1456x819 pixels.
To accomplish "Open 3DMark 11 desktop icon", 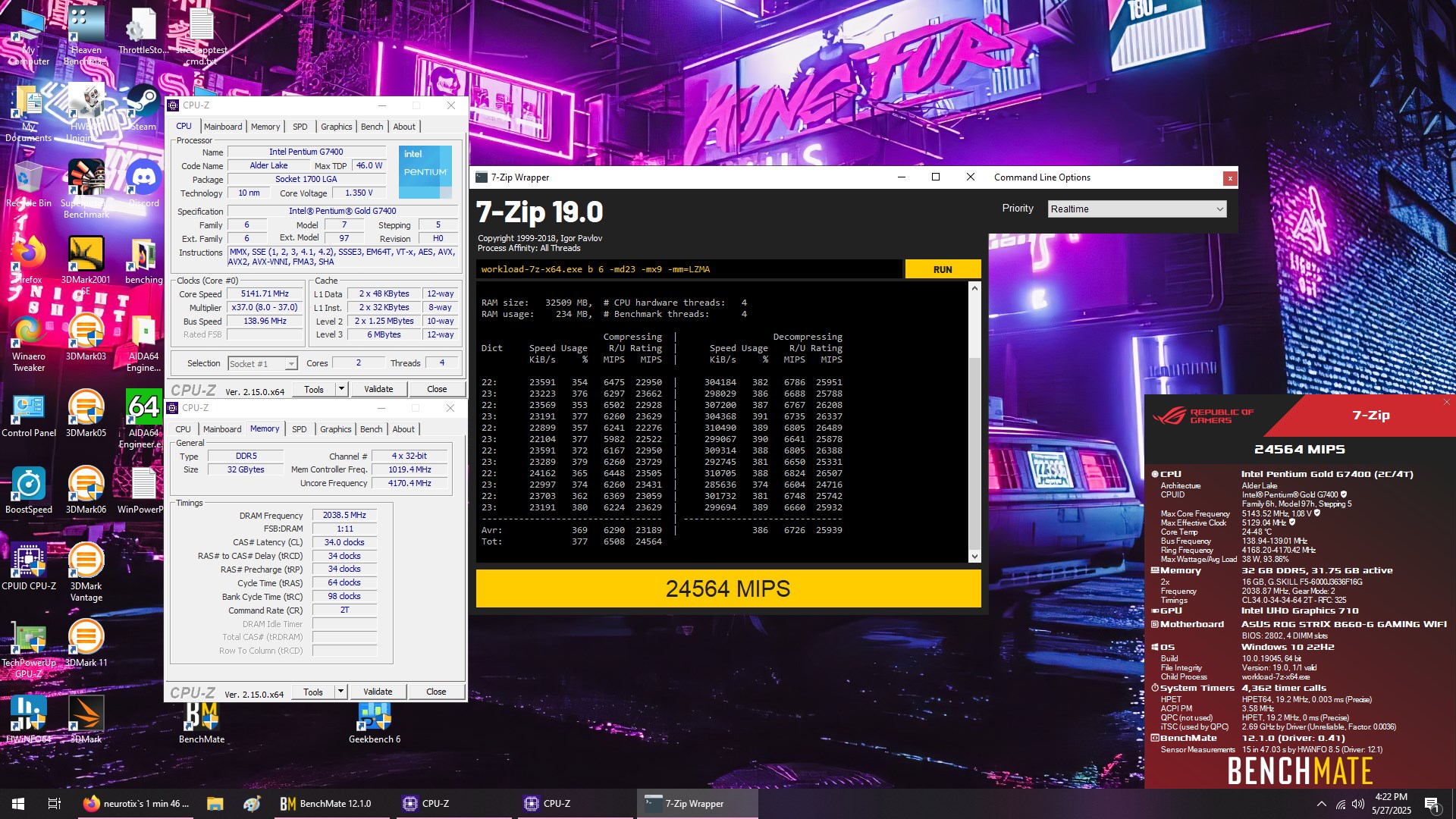I will [86, 643].
